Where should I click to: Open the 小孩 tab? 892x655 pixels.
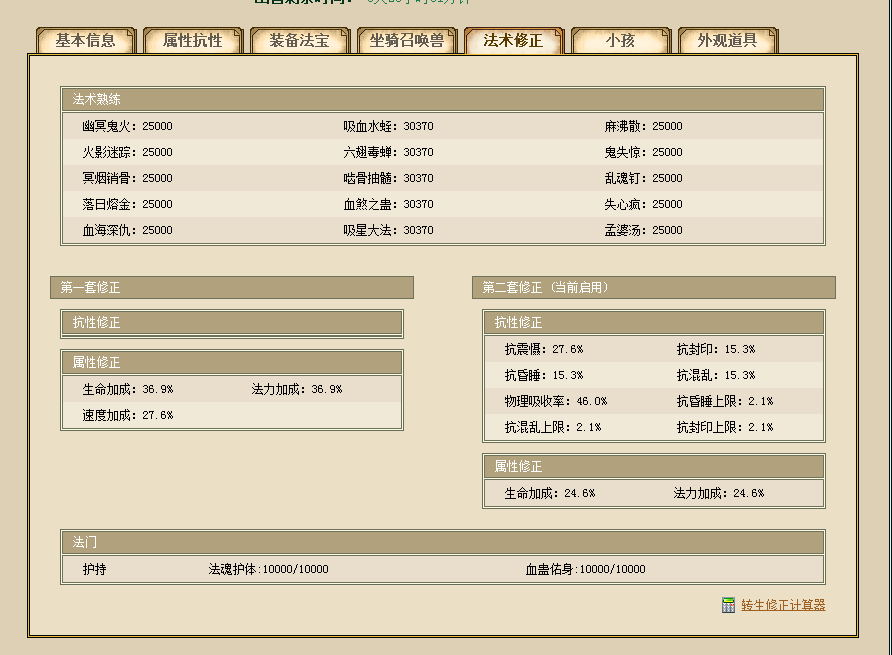tap(620, 41)
